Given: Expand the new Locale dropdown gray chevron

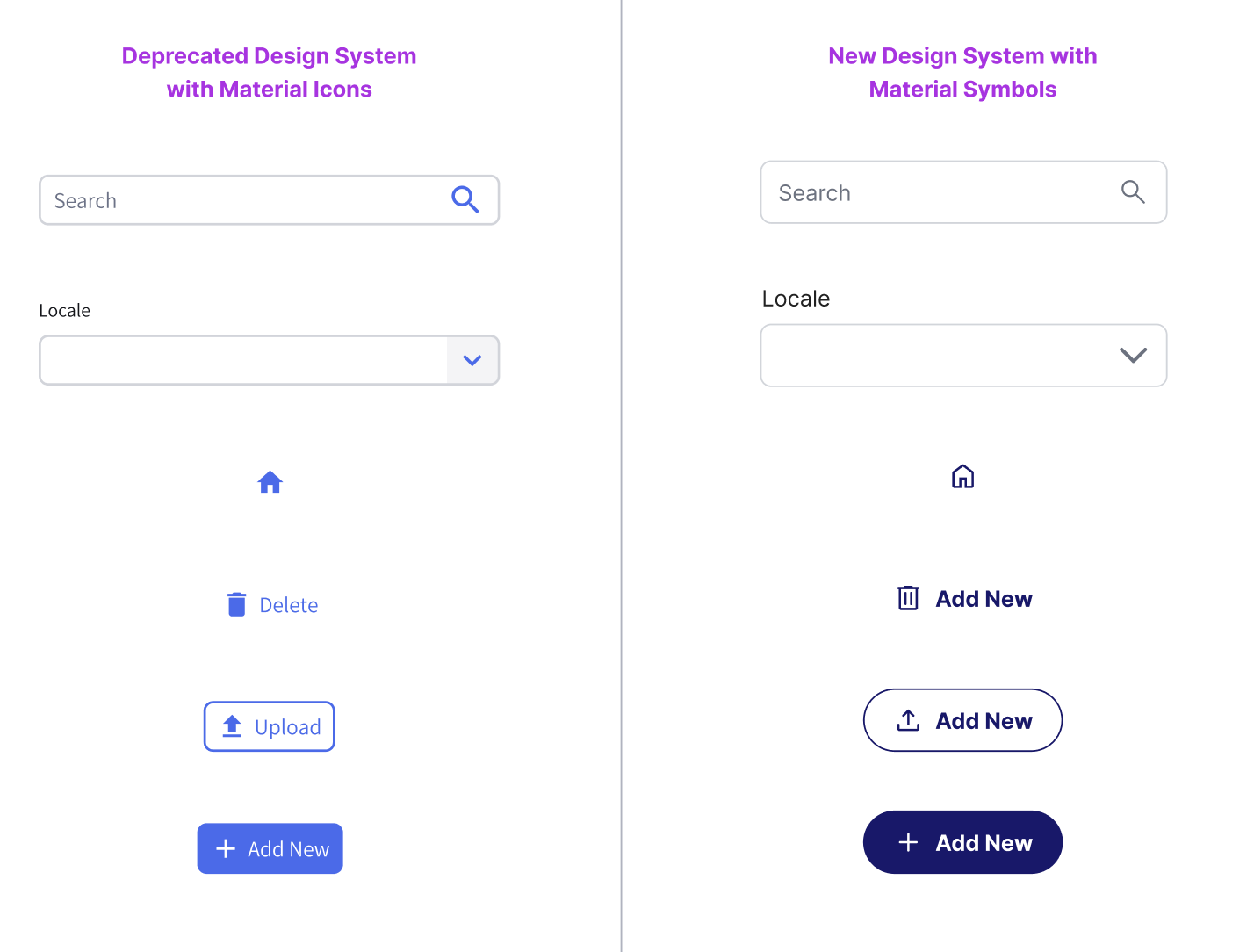Looking at the screenshot, I should pyautogui.click(x=1133, y=355).
